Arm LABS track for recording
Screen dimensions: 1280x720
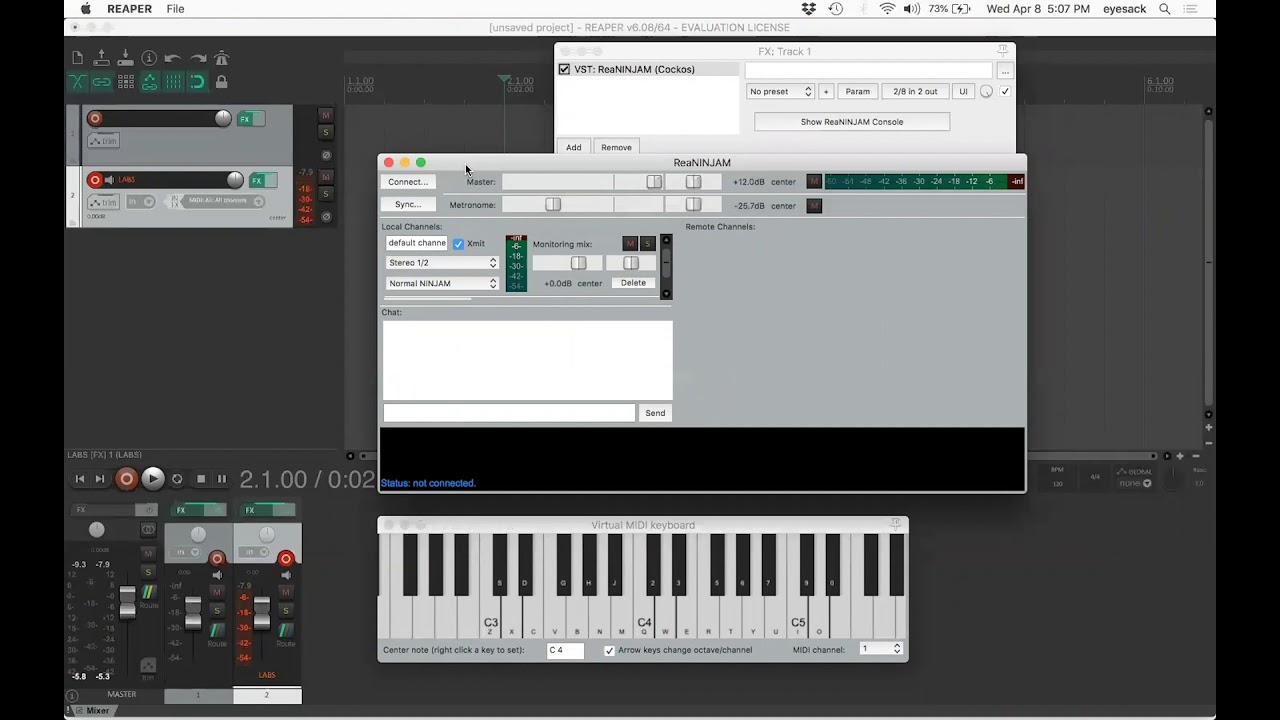coord(95,180)
